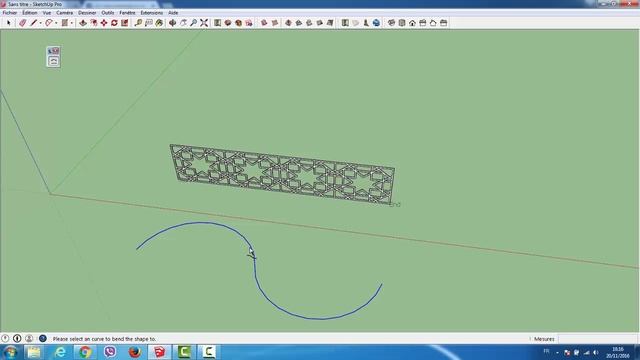Open the Fenêtre menu
640x360 pixels.
127,13
